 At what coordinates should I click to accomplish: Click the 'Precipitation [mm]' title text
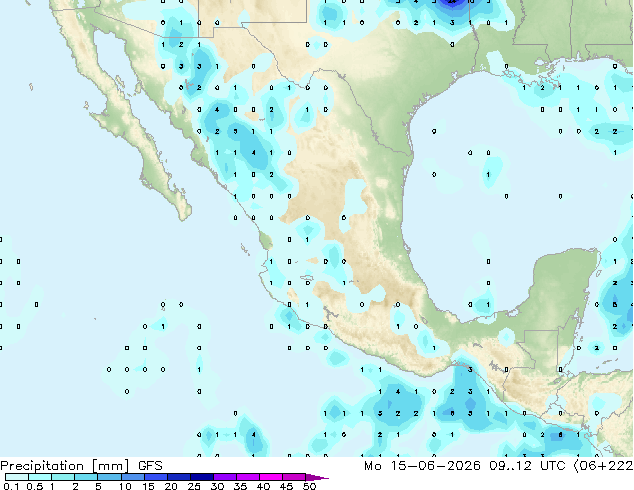point(65,466)
